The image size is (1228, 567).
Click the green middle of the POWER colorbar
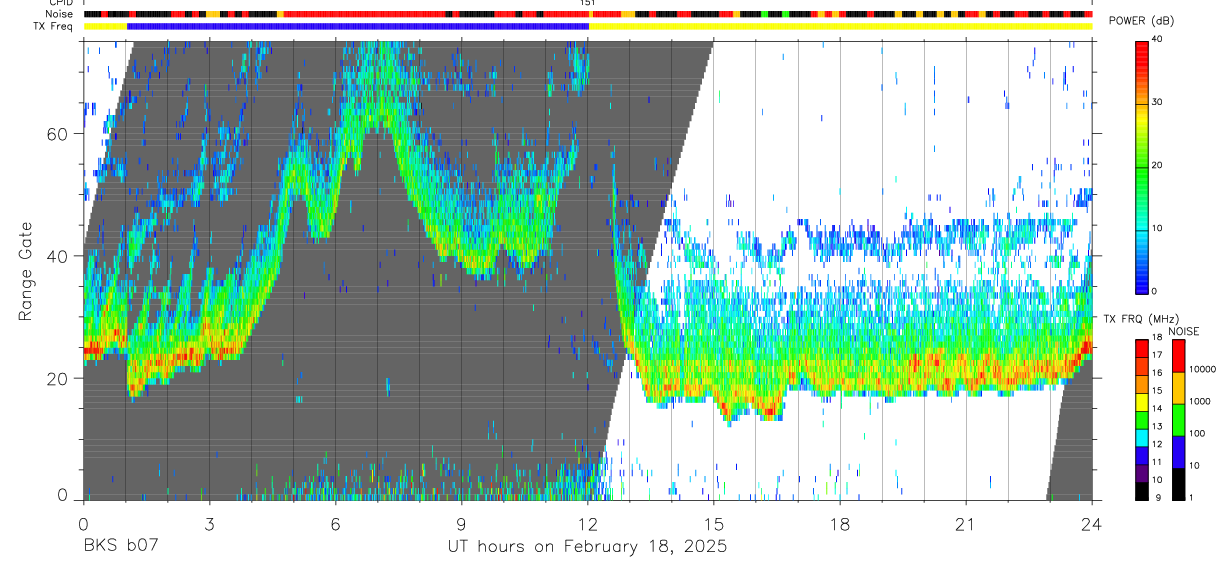coord(1141,166)
